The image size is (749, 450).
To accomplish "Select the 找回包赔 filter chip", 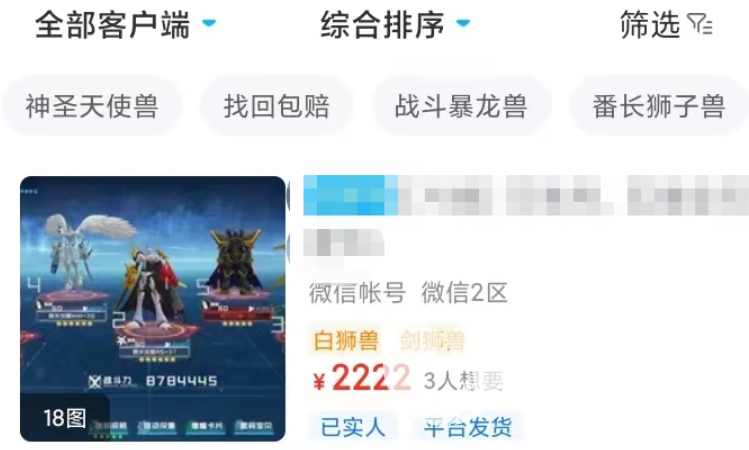I will [x=277, y=106].
